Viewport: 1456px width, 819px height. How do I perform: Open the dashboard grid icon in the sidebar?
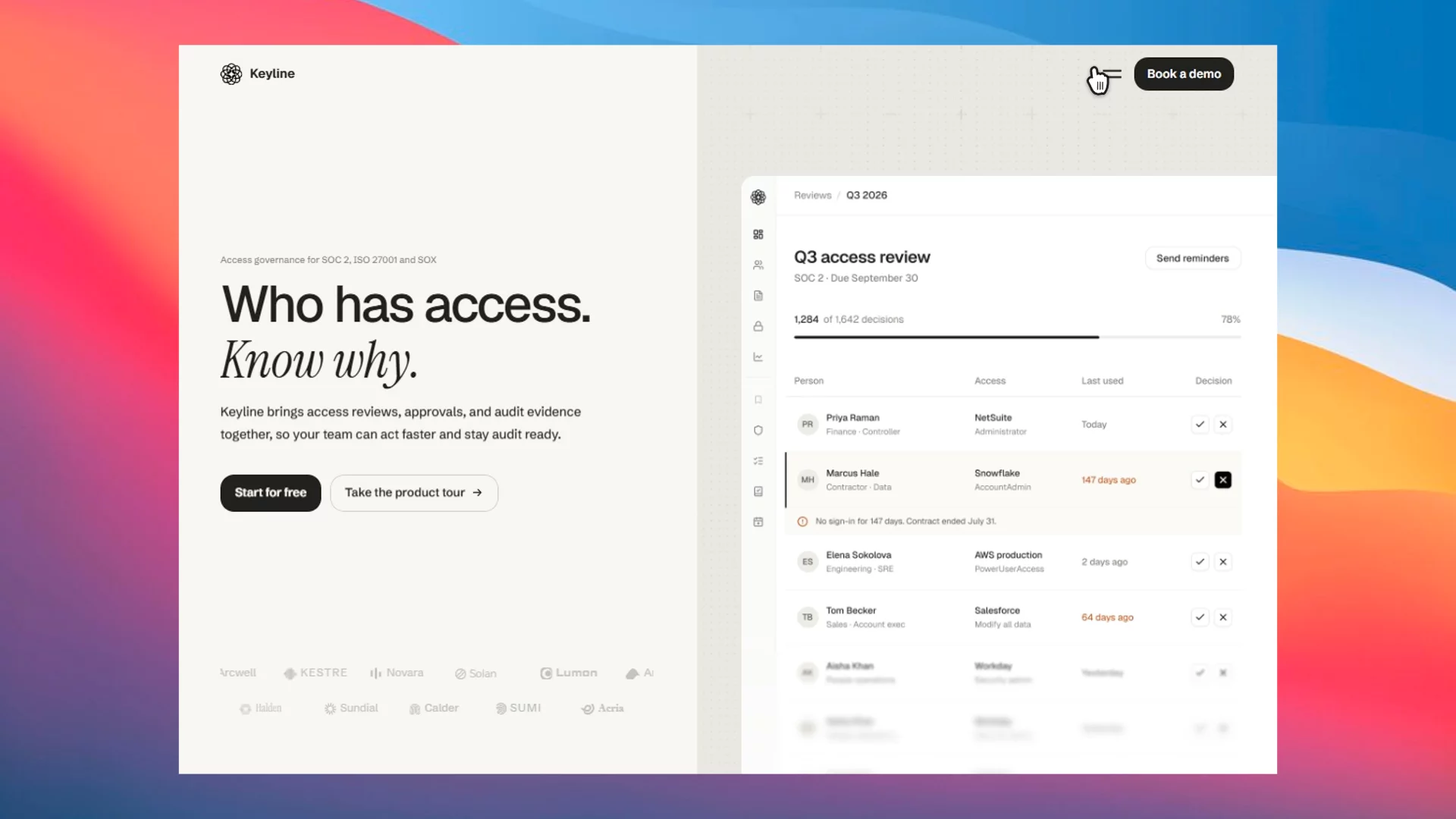pyautogui.click(x=758, y=234)
